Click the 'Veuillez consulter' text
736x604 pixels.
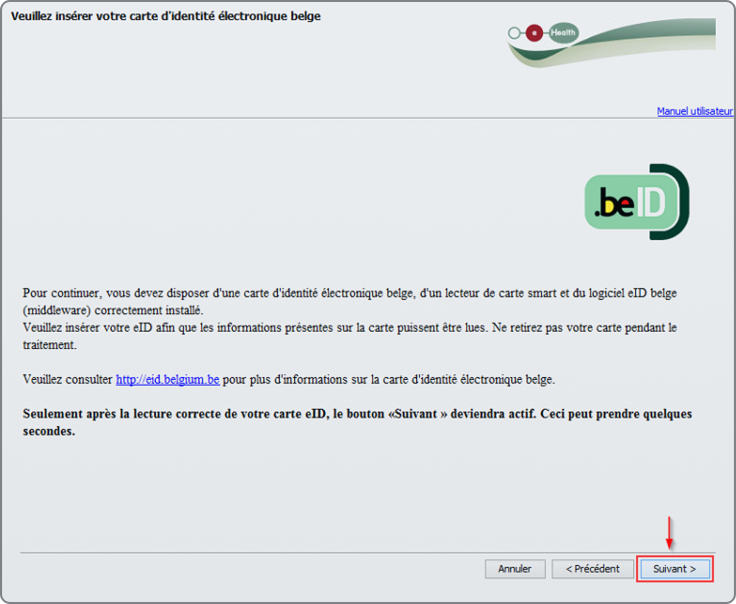tap(68, 380)
